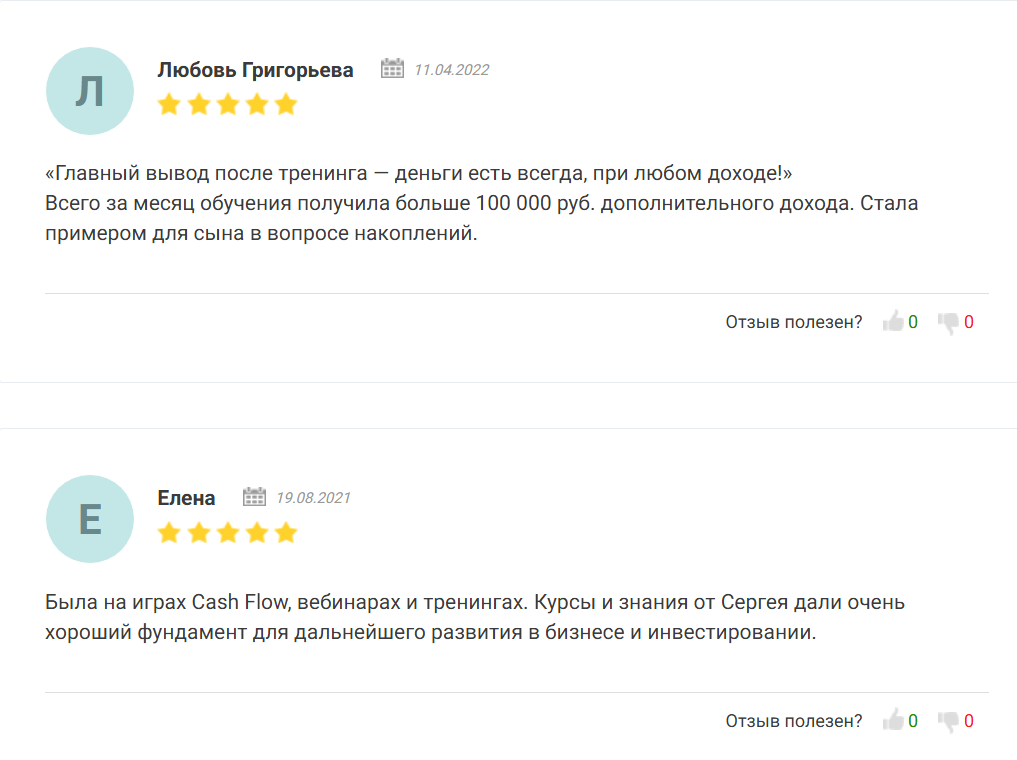The image size is (1017, 760).
Task: Click the red dislike count on first review
Action: click(969, 322)
